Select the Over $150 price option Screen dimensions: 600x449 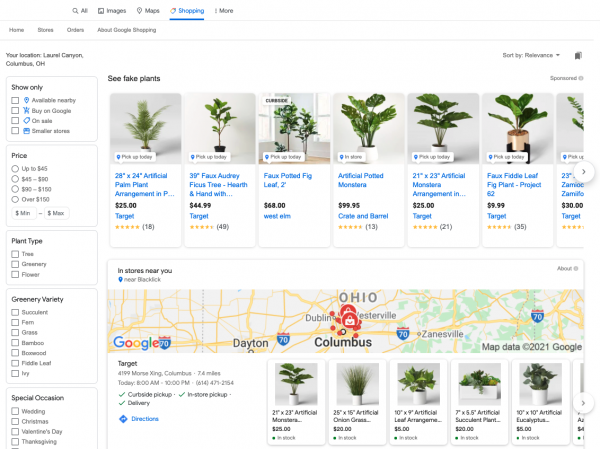pos(15,199)
